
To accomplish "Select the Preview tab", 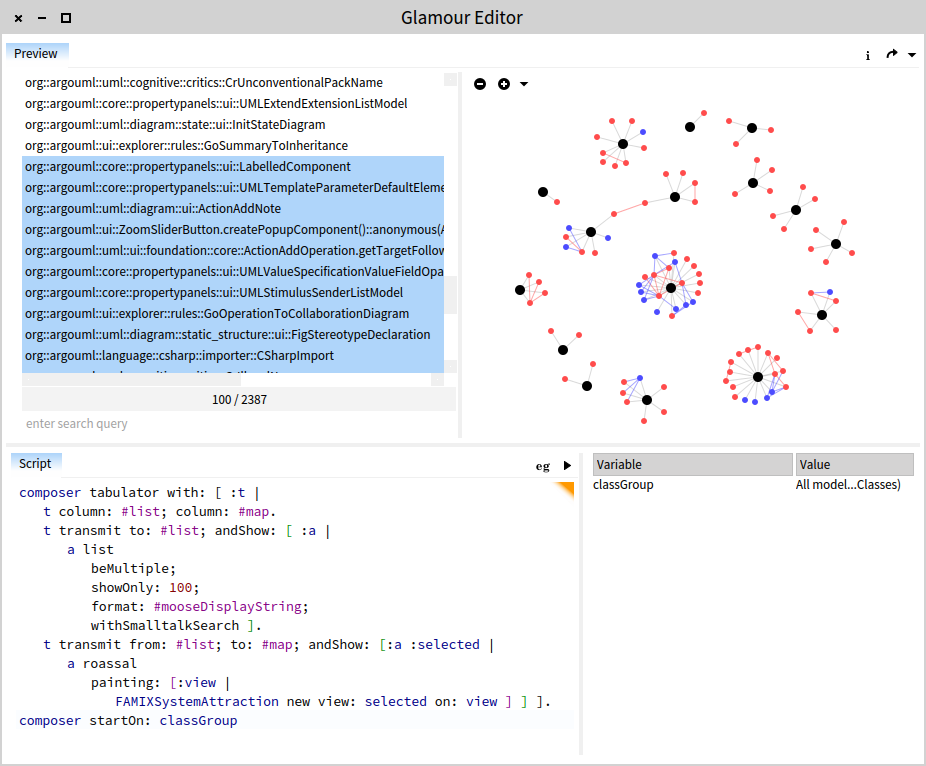I will (37, 54).
